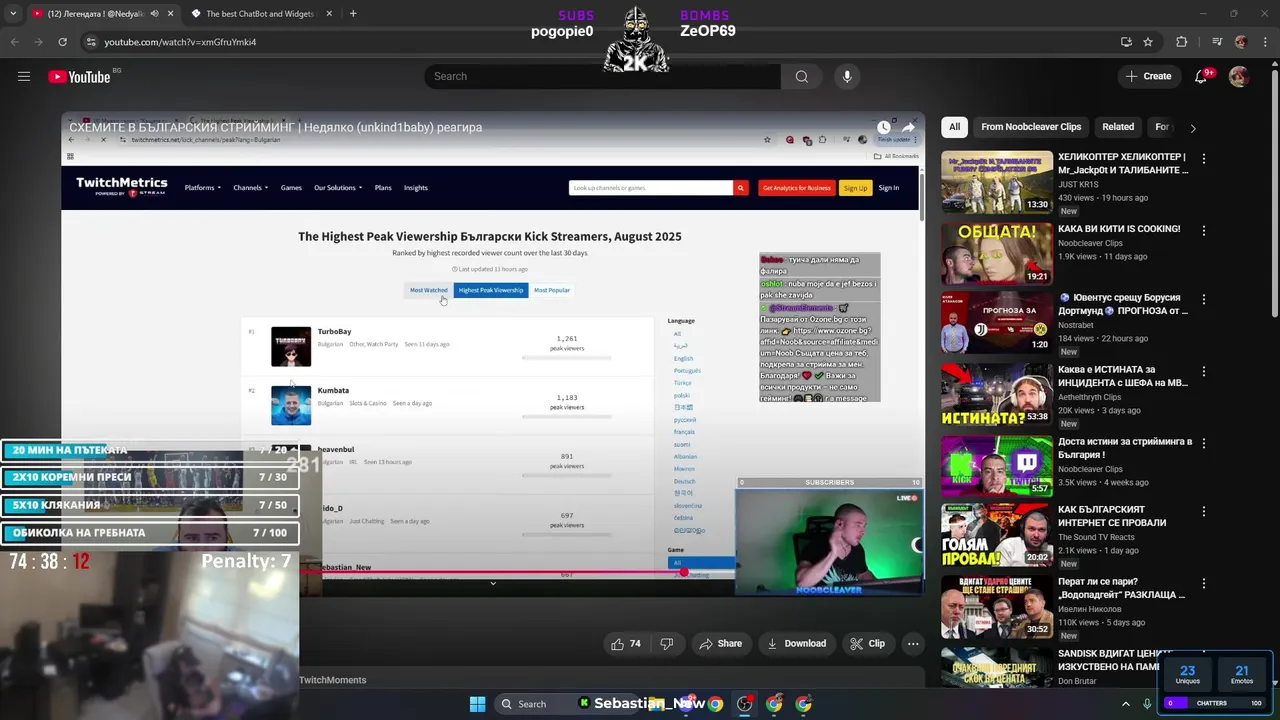The width and height of the screenshot is (1280, 720).
Task: Dislike the video with thumbs down
Action: point(666,644)
